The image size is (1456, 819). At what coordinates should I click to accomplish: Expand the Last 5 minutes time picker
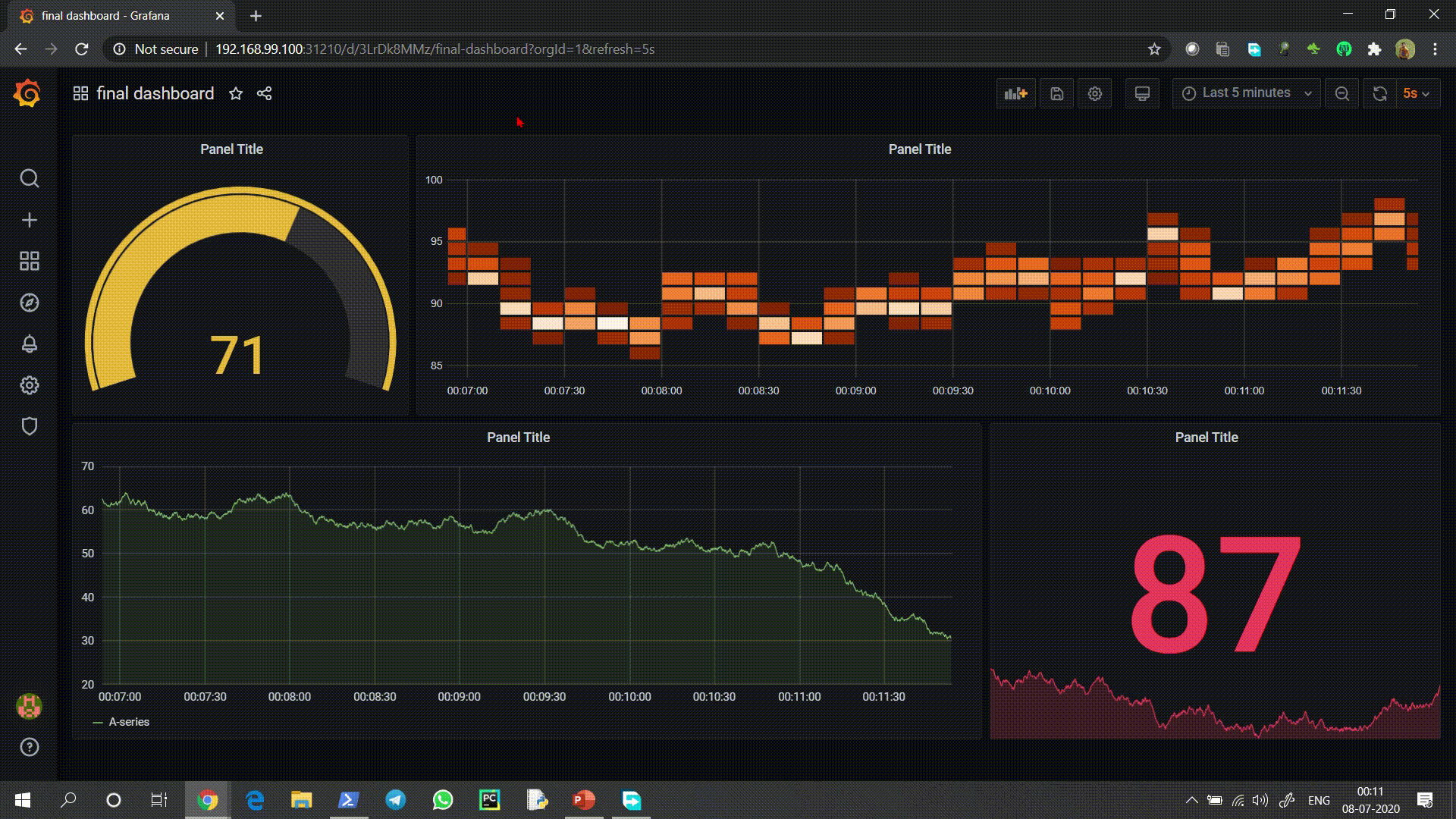[1246, 93]
